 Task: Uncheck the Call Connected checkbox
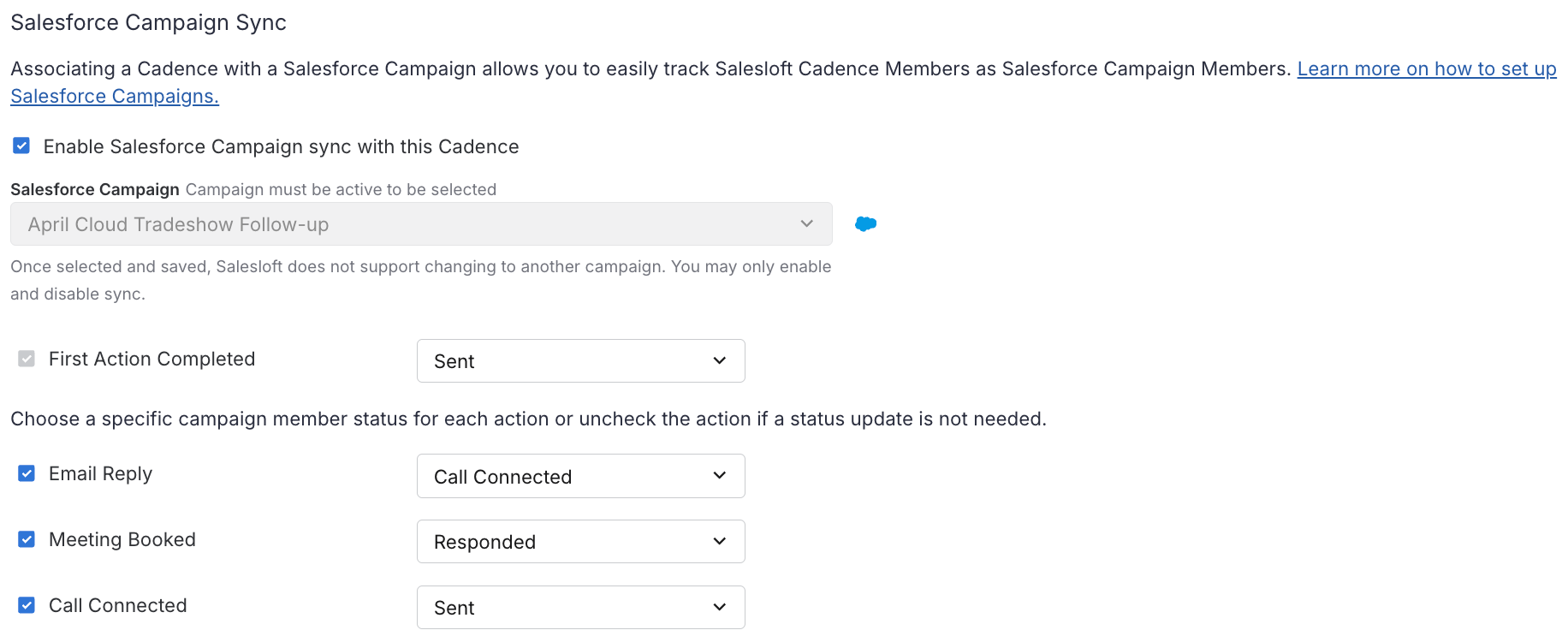[27, 605]
